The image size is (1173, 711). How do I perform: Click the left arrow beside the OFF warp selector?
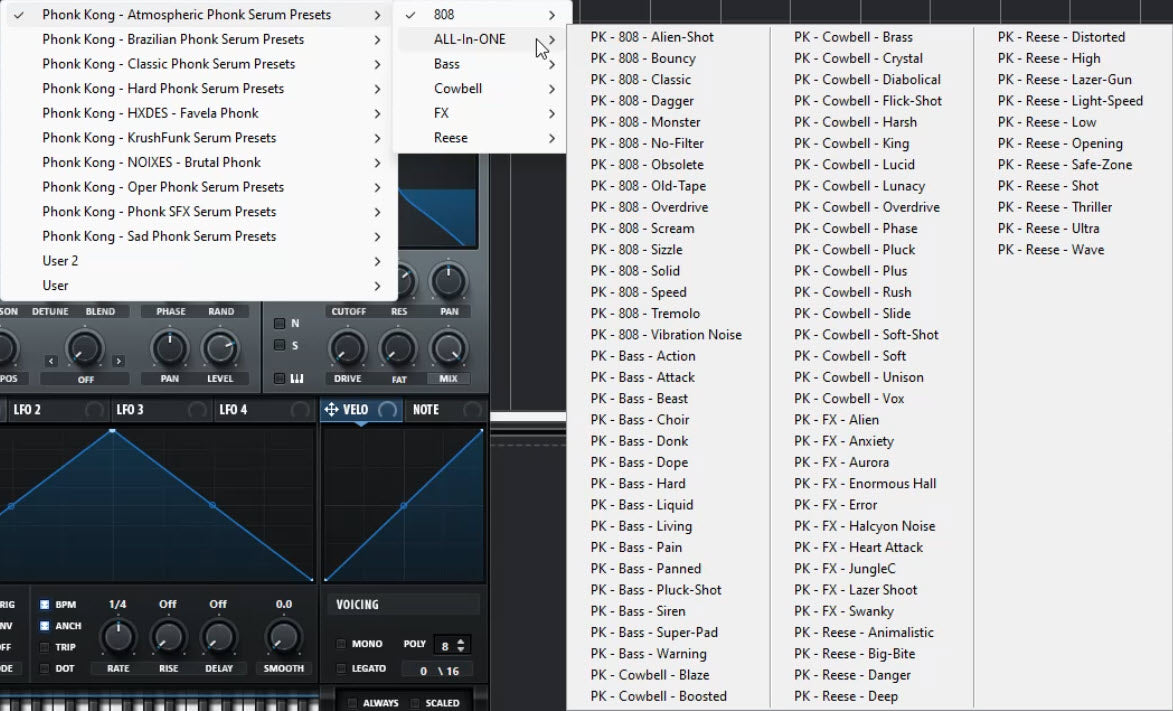(x=51, y=361)
